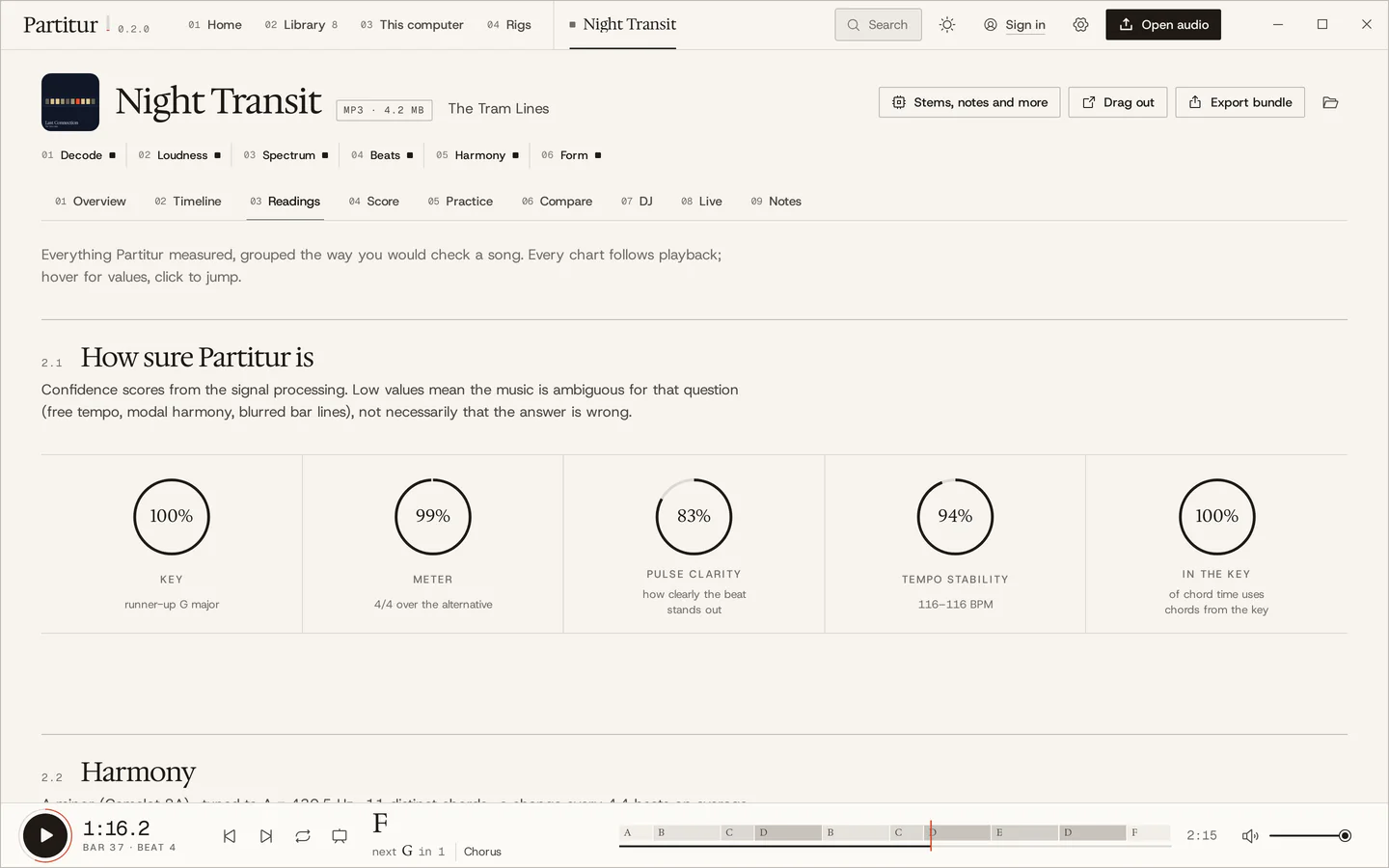Click the 99% Meter confidence ring
This screenshot has height=868, width=1389.
click(x=433, y=517)
